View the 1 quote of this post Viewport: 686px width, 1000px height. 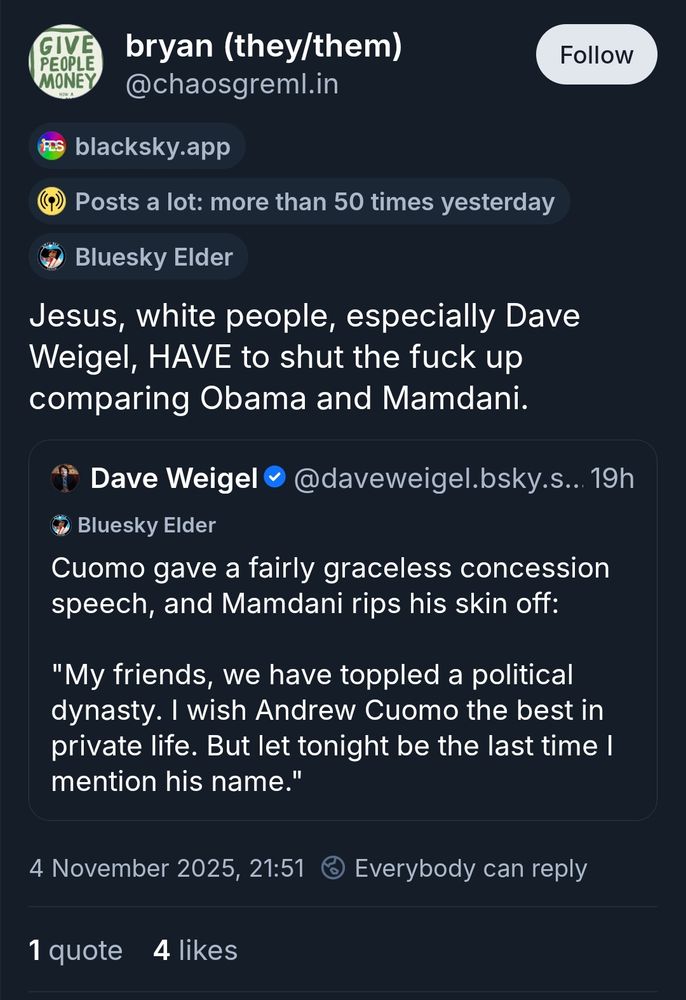click(74, 950)
